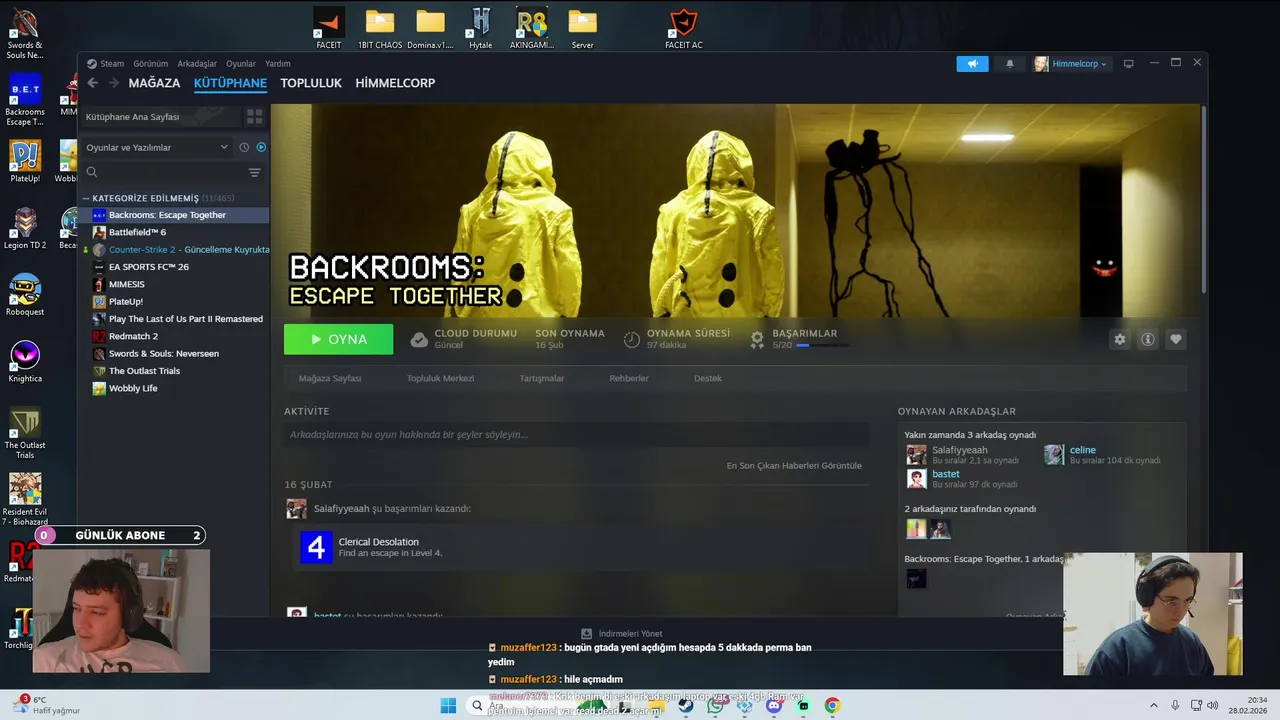Open the MAĞAZA store tab
The width and height of the screenshot is (1280, 720).
click(154, 83)
